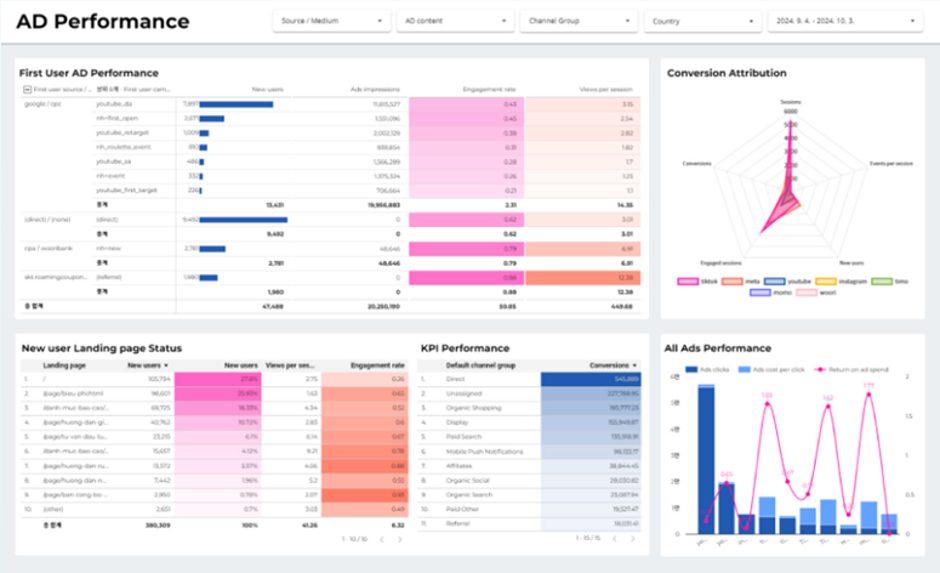Open the Source / Medium filter dropdown
This screenshot has width=940, height=573.
tap(332, 21)
